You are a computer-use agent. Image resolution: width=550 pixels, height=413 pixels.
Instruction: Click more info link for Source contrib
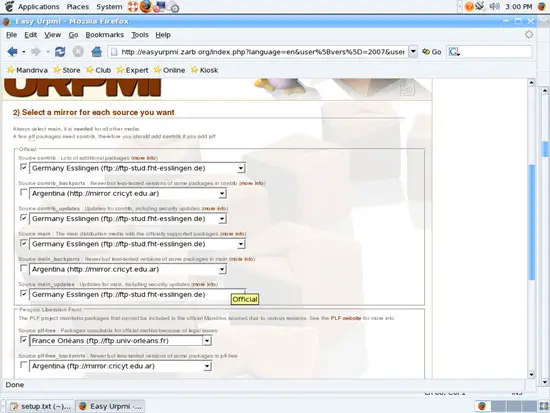[144, 158]
